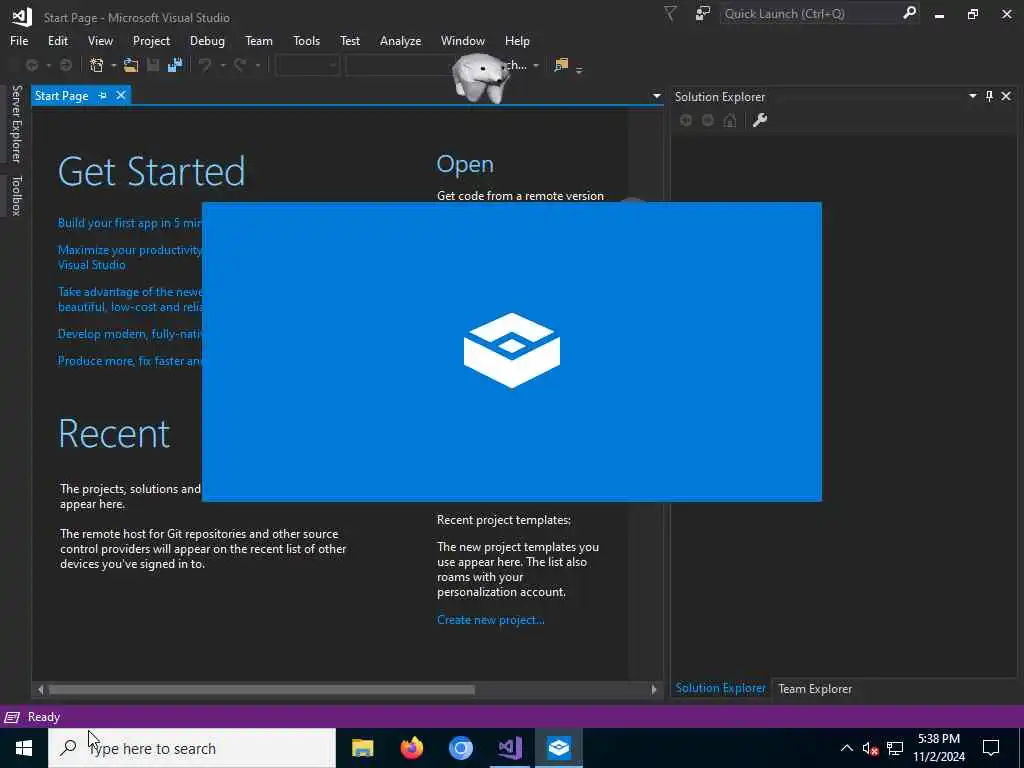
Task: Open the Project menu
Action: [x=152, y=40]
